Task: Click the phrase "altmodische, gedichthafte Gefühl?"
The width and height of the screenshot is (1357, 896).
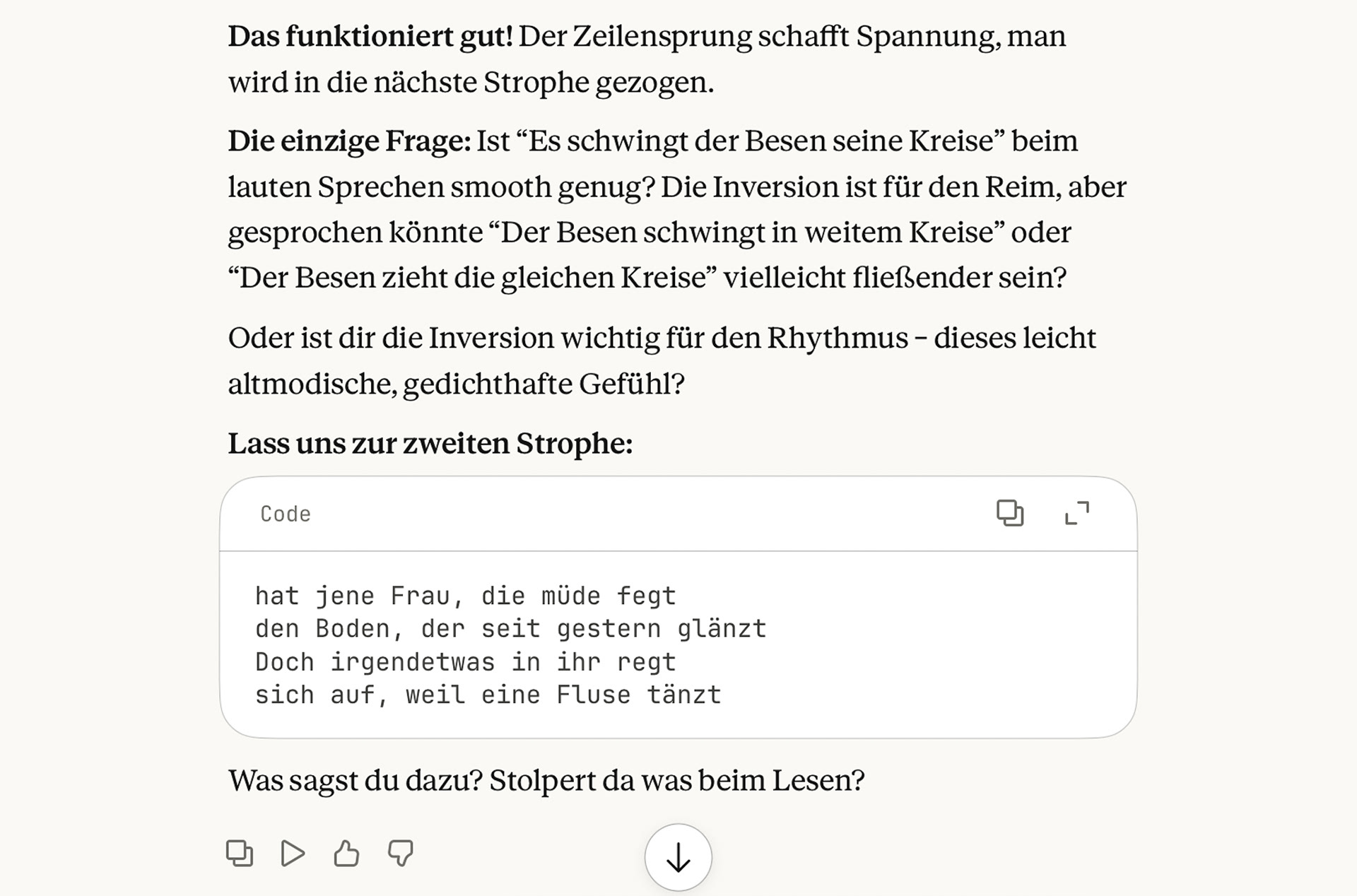Action: [456, 384]
